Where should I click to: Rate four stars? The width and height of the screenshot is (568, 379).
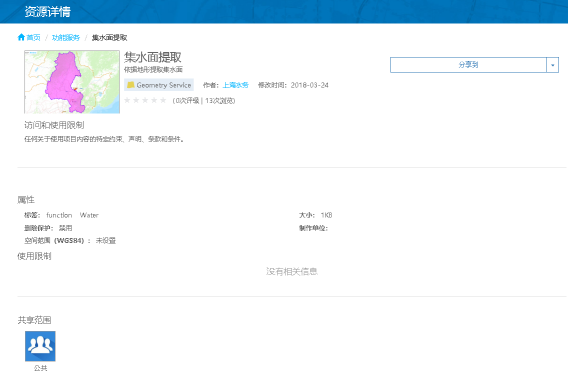pyautogui.click(x=154, y=100)
